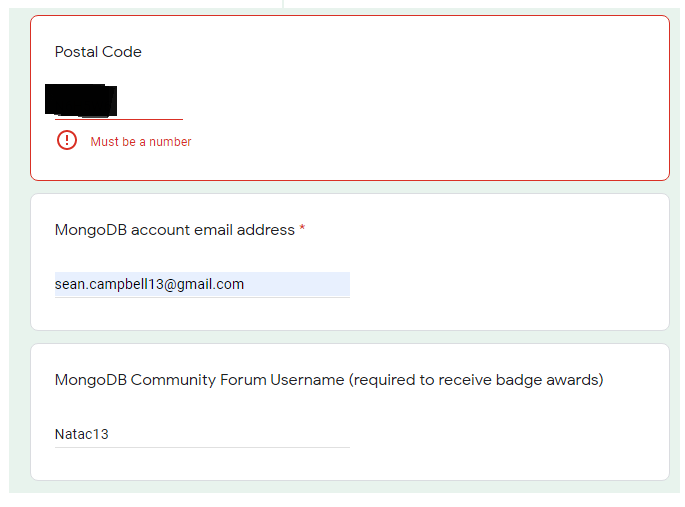Click the sean.campbell13@gmail.com email text
Viewport: 685px width, 507px height.
150,284
